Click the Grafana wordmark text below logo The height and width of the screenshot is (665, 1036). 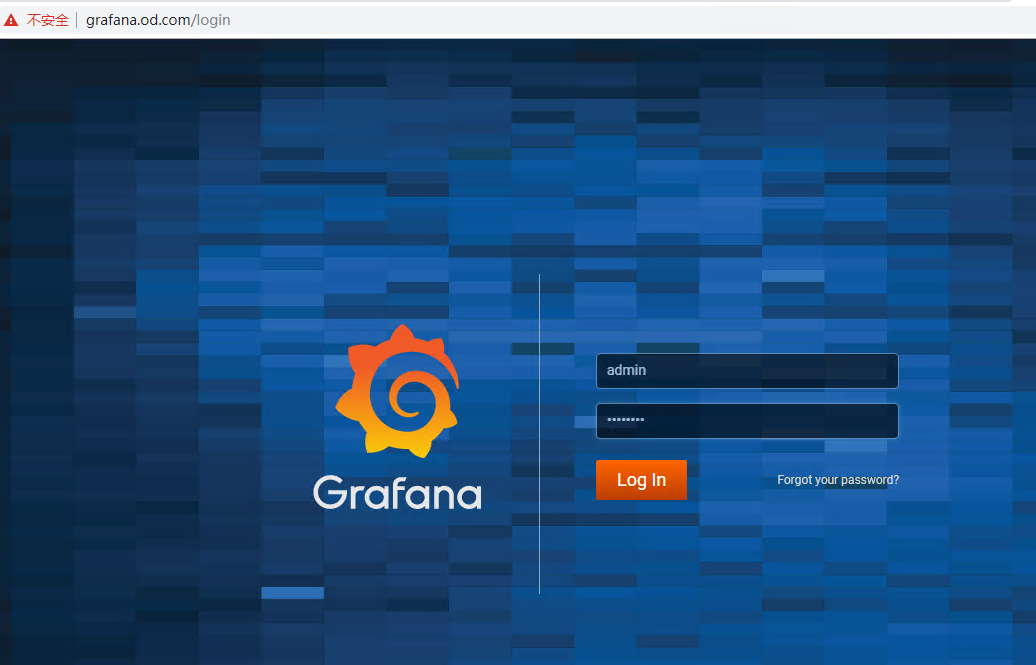click(397, 493)
